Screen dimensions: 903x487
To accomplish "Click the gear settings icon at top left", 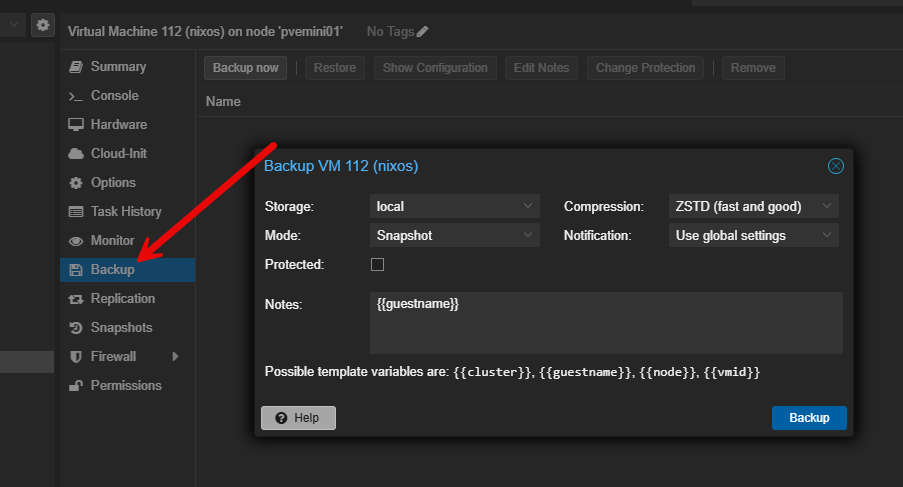I will click(43, 25).
